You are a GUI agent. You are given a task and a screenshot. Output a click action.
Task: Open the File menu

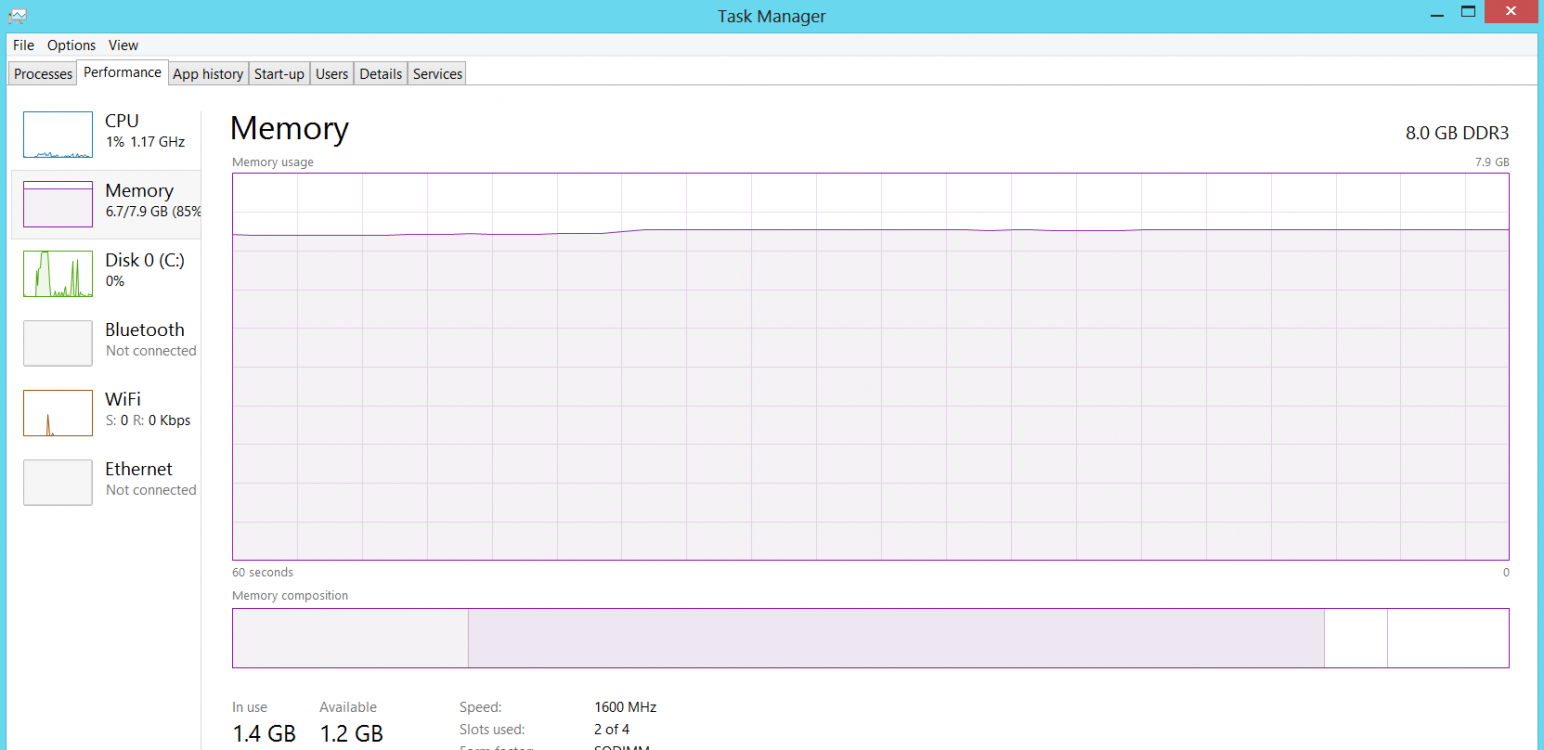[x=23, y=45]
